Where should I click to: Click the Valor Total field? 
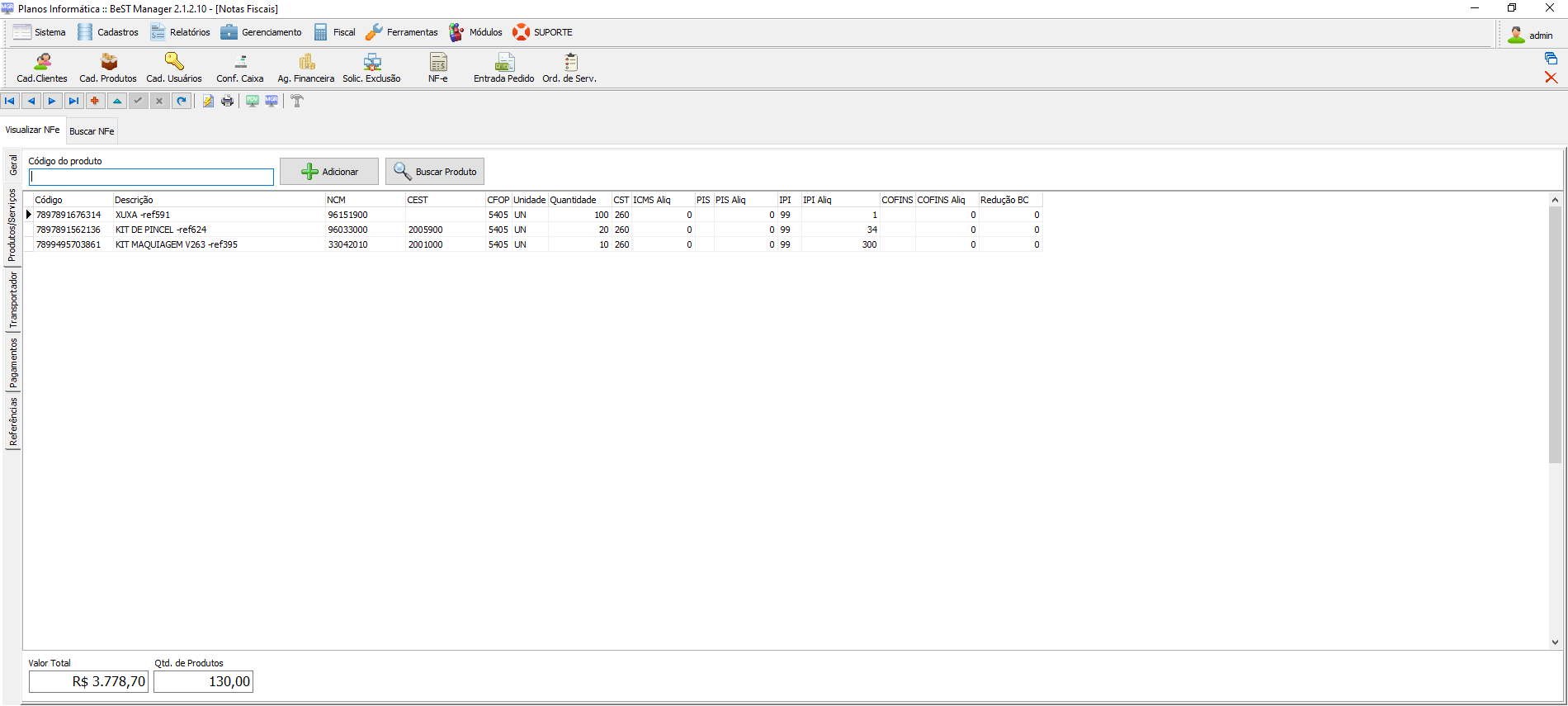coord(88,682)
